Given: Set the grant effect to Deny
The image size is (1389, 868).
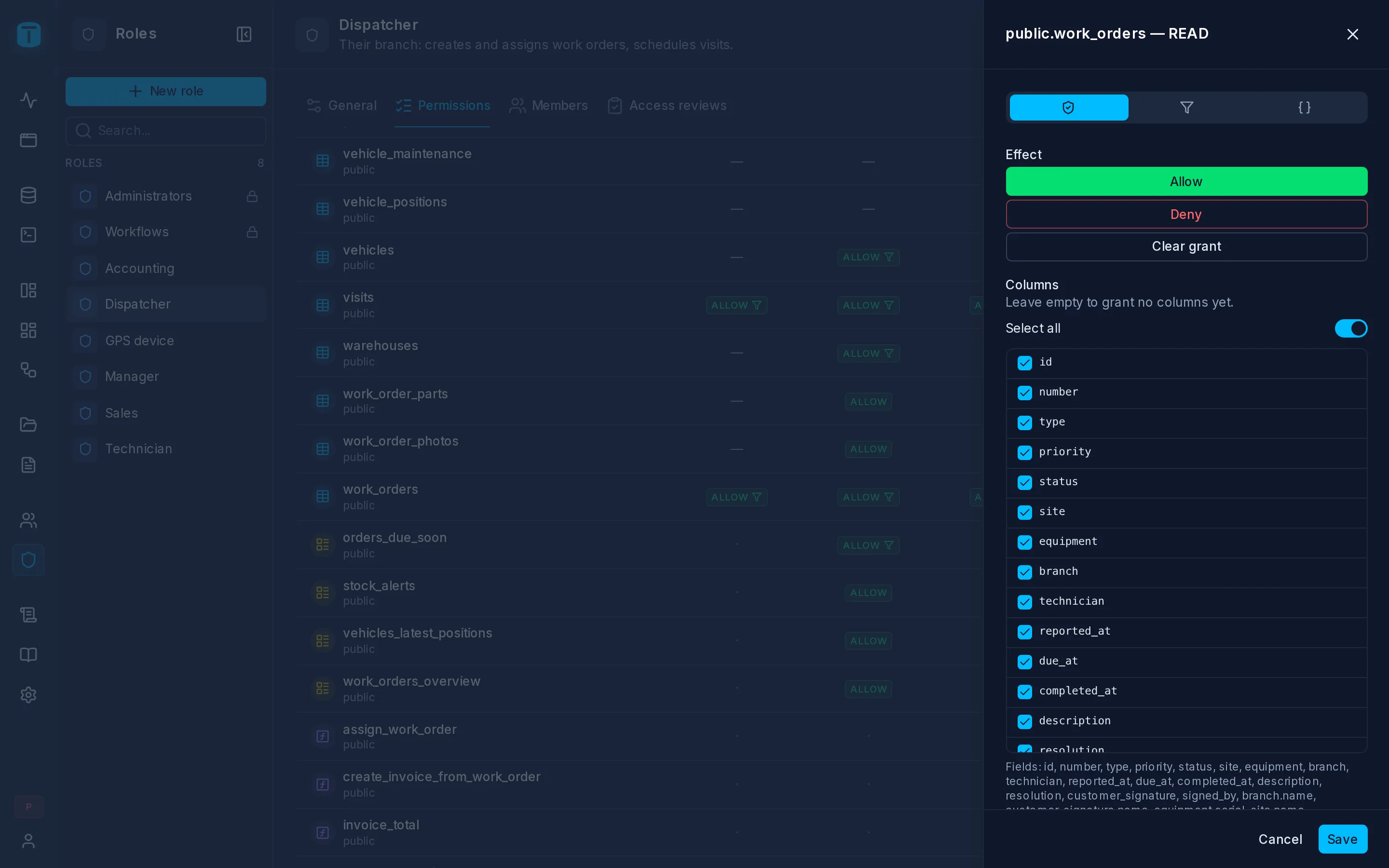Looking at the screenshot, I should [x=1186, y=214].
